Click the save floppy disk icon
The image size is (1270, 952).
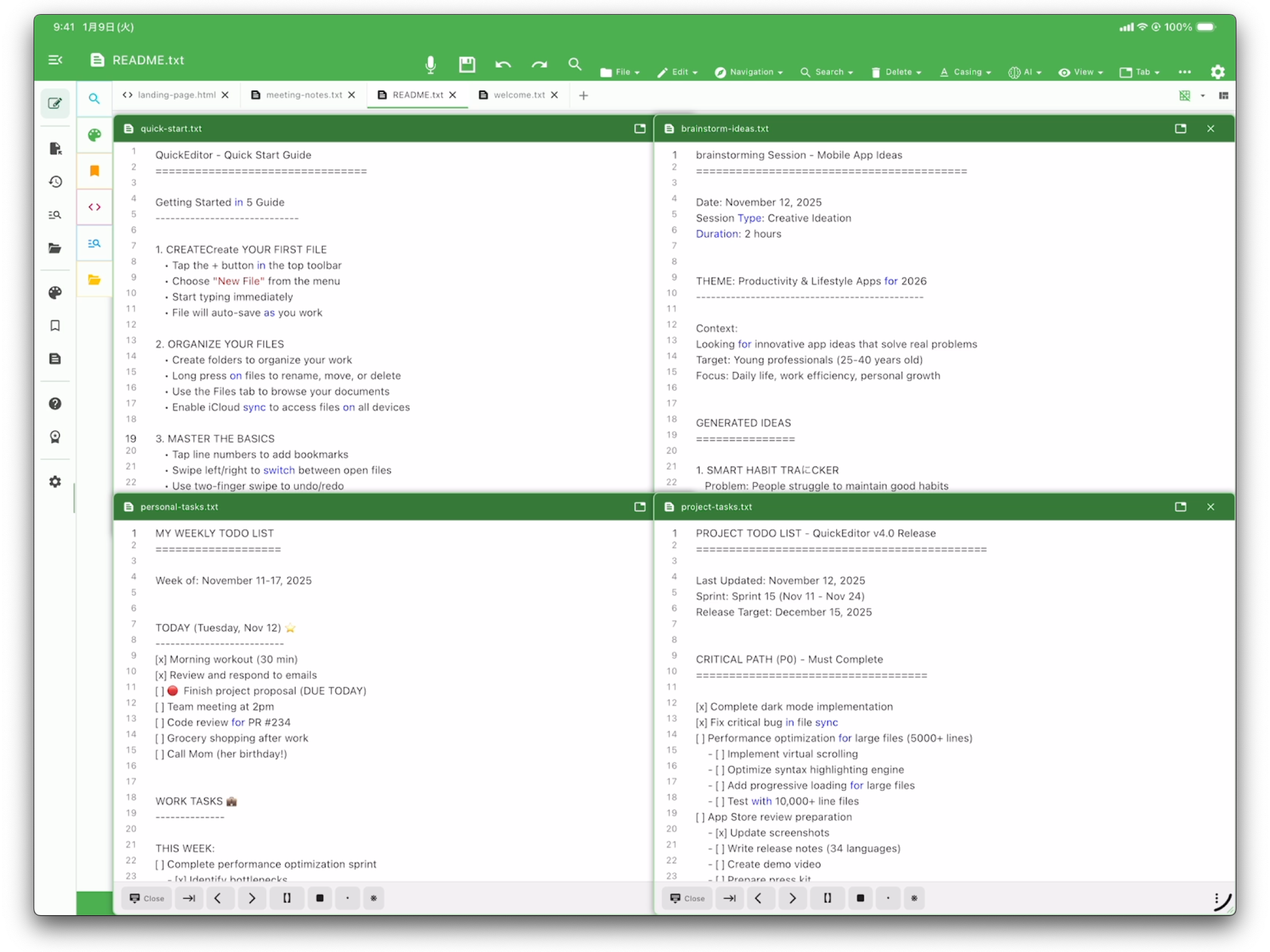(467, 64)
